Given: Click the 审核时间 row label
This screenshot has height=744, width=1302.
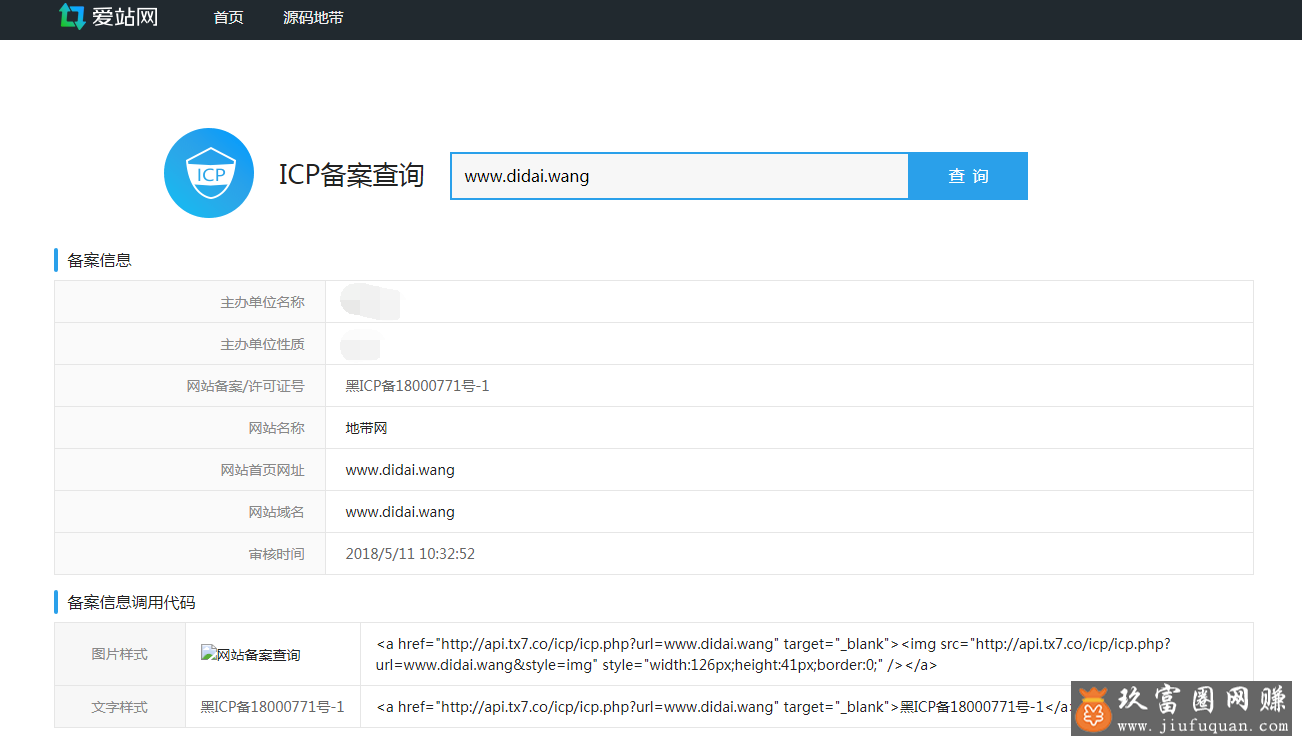Looking at the screenshot, I should 276,554.
